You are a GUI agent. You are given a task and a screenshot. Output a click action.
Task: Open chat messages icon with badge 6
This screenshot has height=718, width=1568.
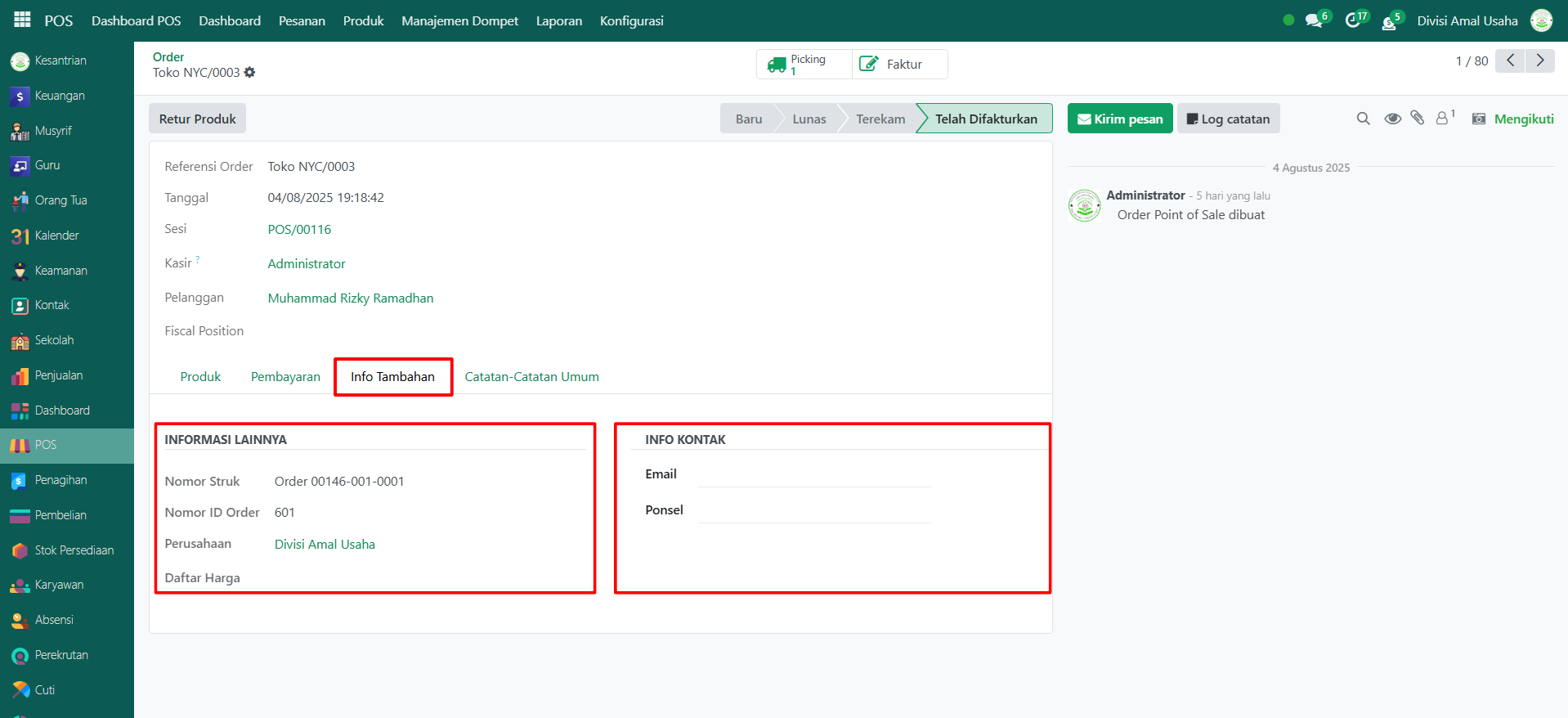point(1314,21)
